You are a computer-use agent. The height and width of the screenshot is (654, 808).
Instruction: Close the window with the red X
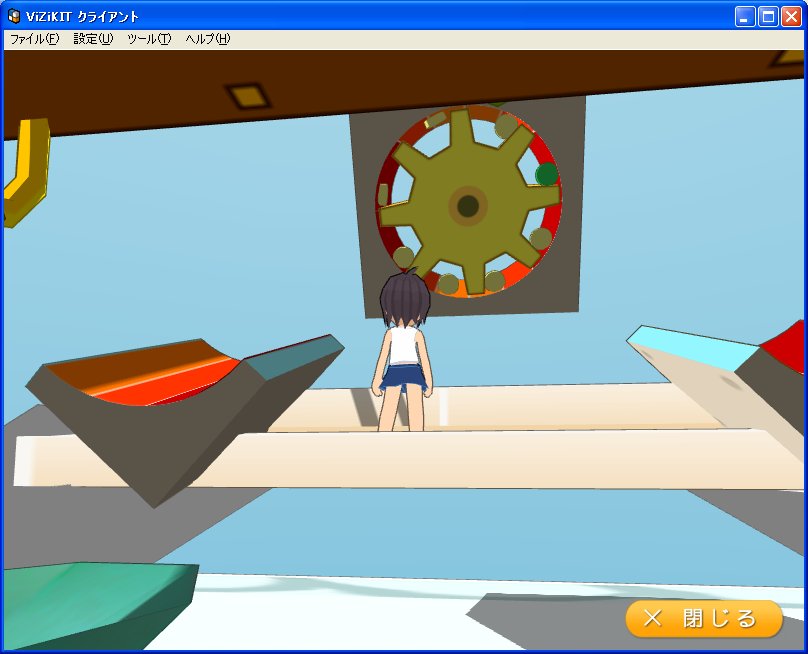coord(791,16)
